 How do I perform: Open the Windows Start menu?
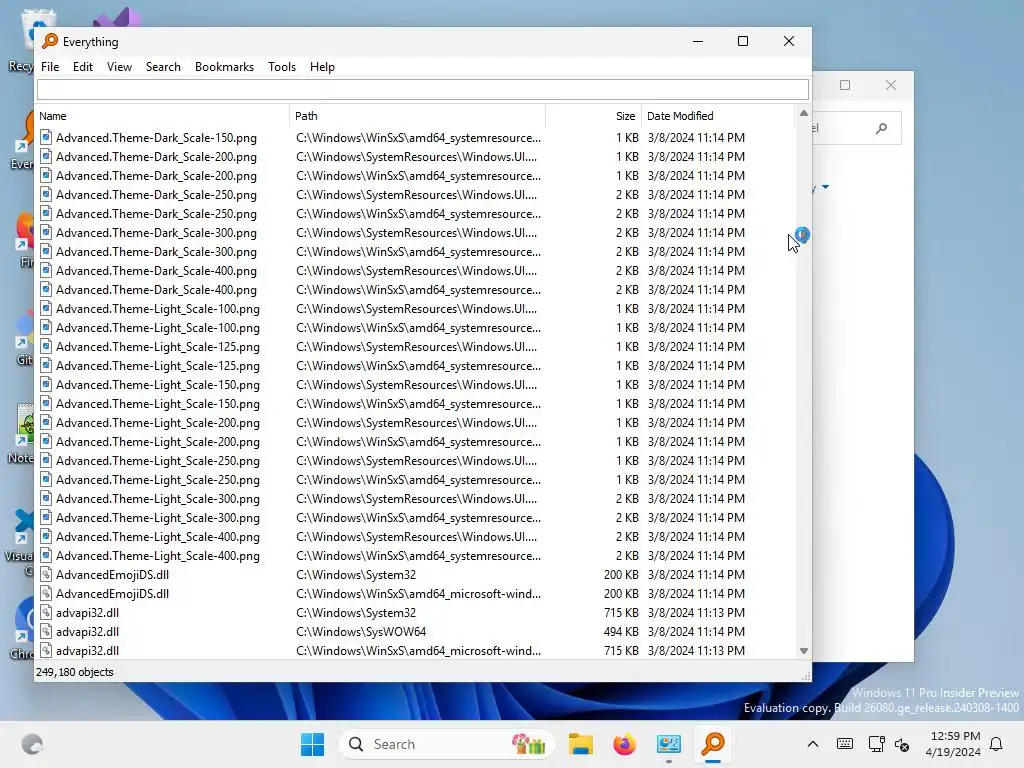pyautogui.click(x=312, y=744)
